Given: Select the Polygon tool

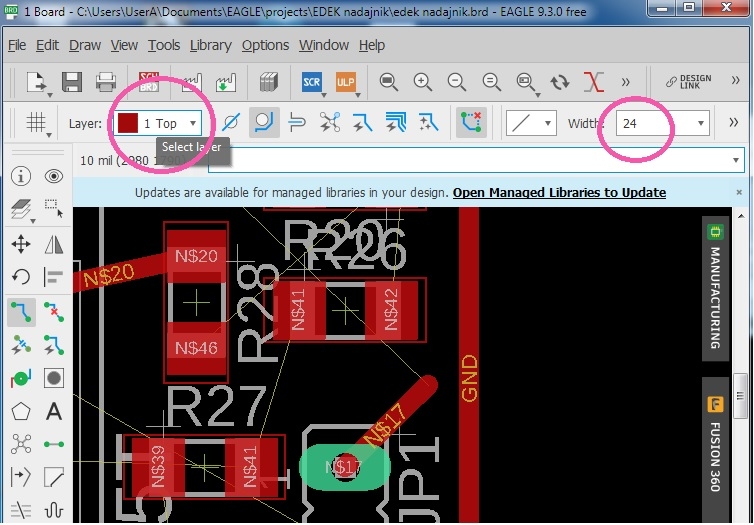Looking at the screenshot, I should pyautogui.click(x=21, y=412).
